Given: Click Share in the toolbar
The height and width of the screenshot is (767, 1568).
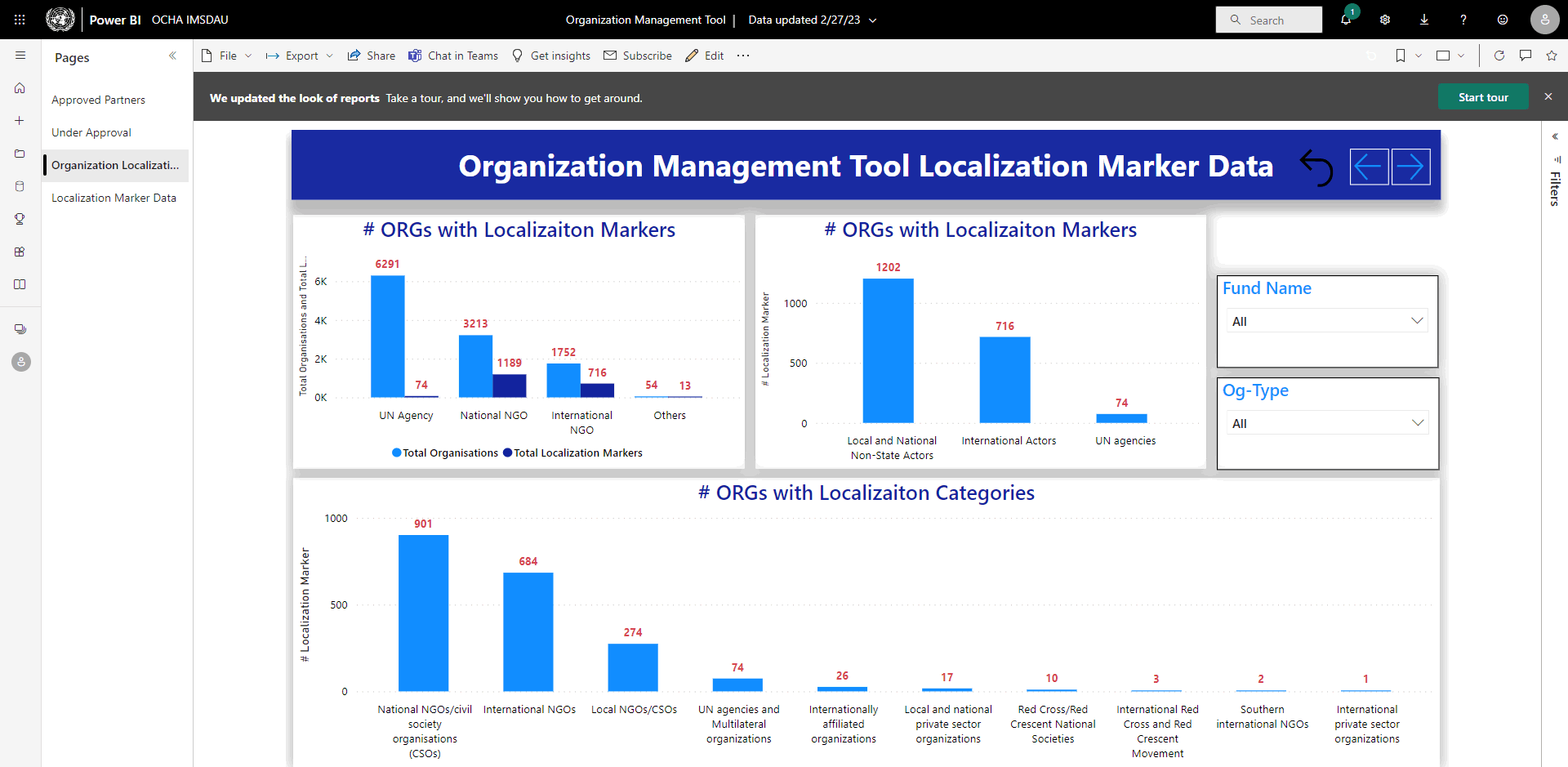Looking at the screenshot, I should 372,56.
